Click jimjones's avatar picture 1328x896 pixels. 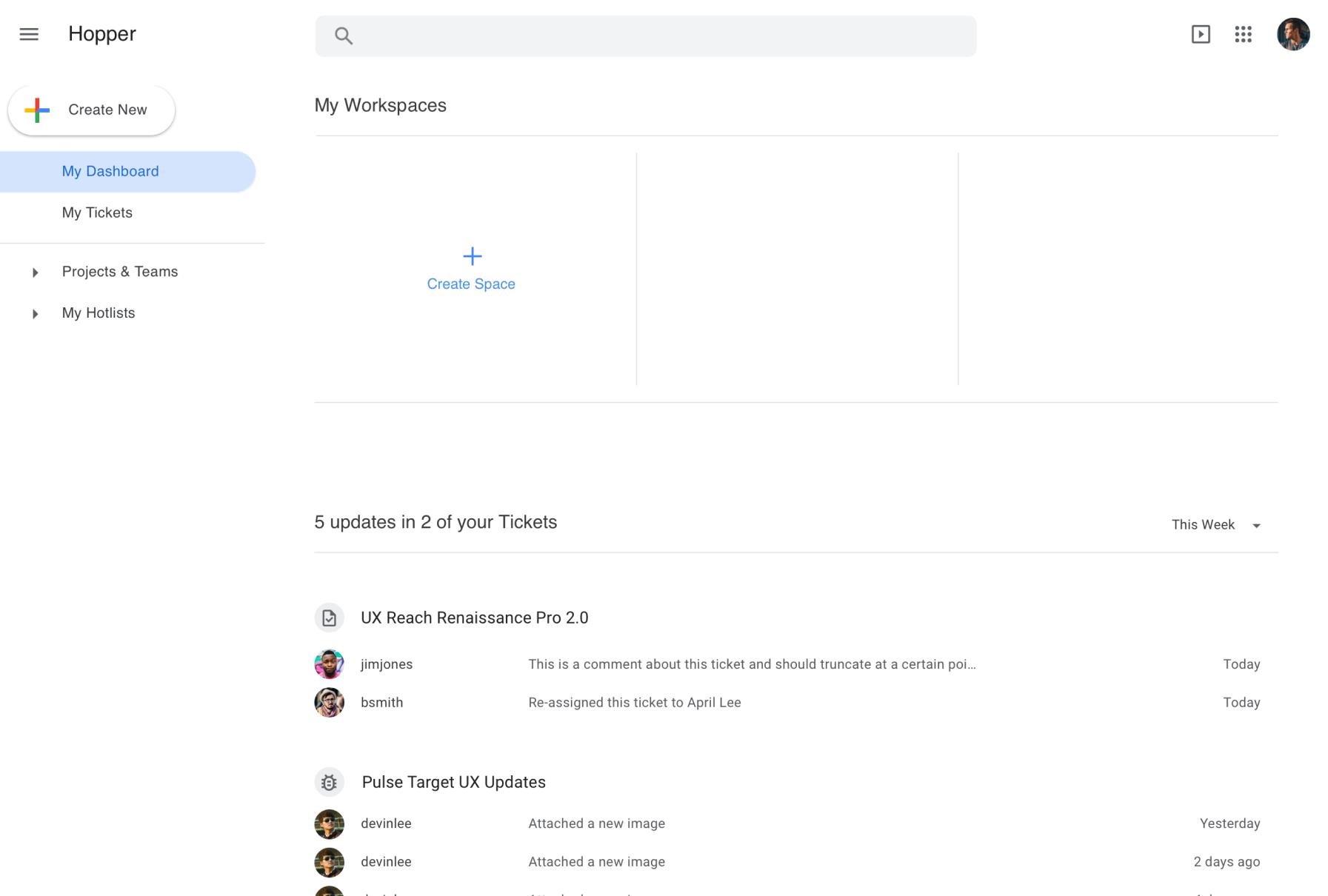(x=329, y=664)
